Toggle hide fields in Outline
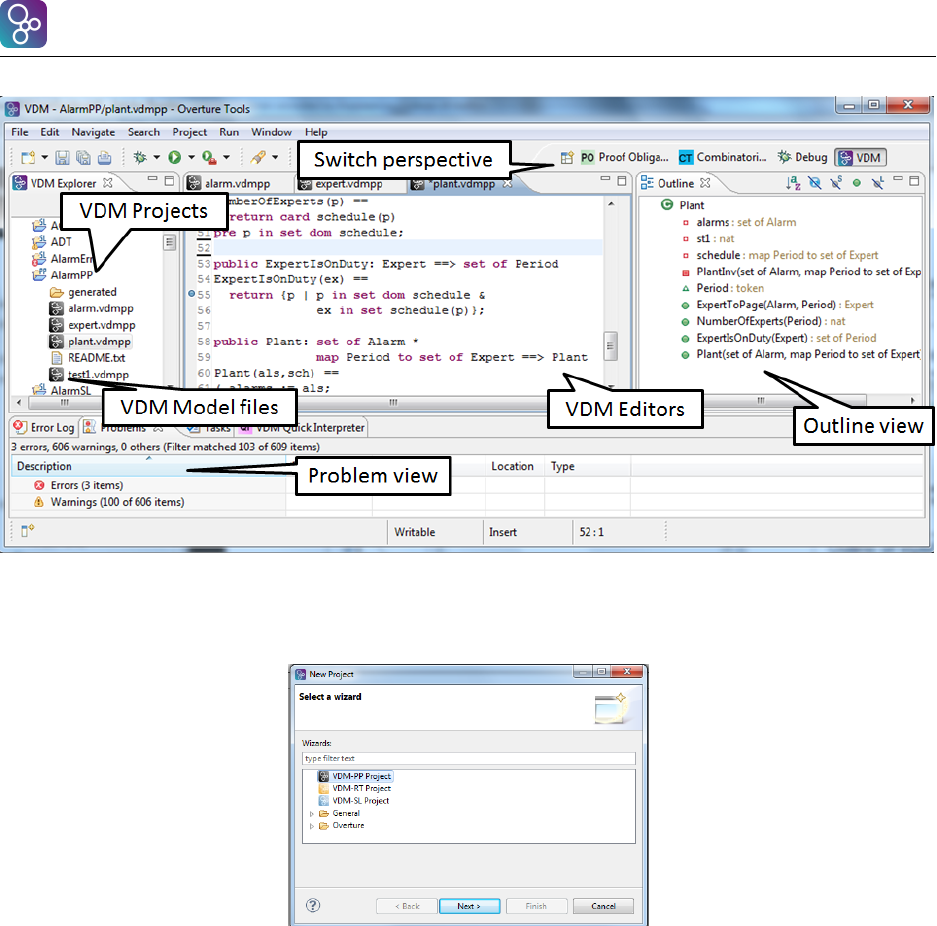 pos(814,183)
